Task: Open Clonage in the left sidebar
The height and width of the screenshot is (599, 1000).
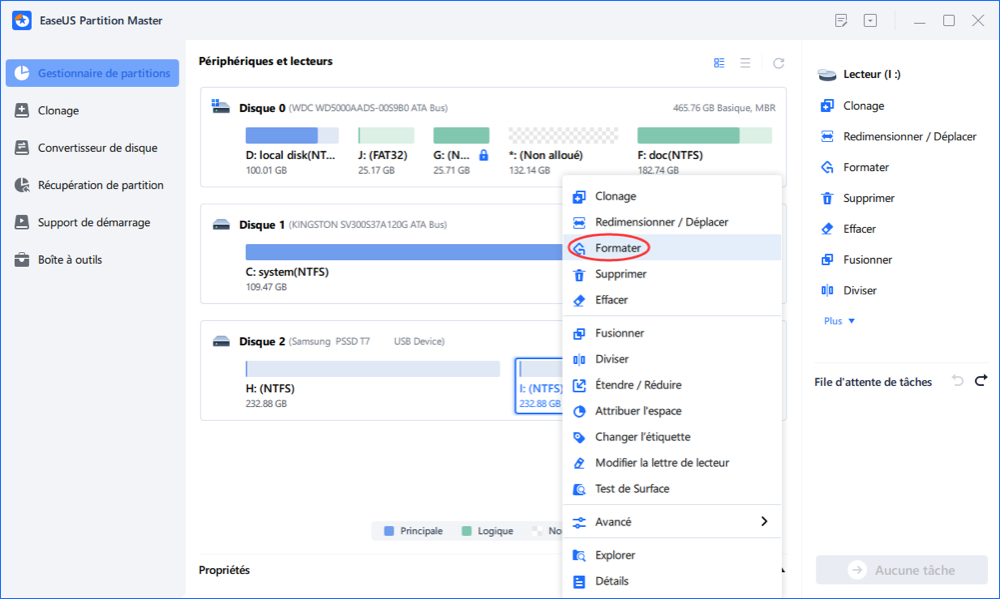Action: pos(58,111)
